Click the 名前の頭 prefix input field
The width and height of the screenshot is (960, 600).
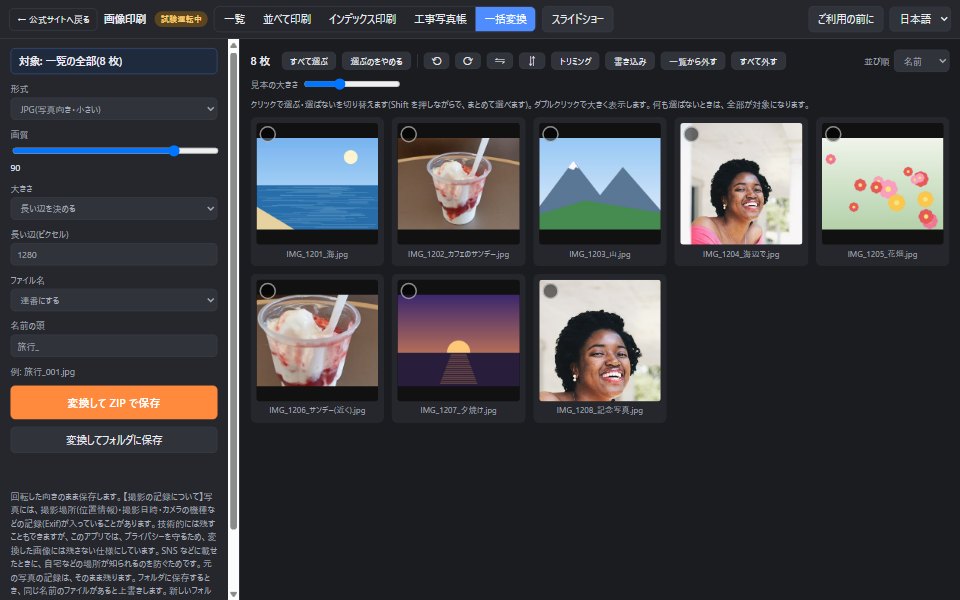[x=114, y=346]
